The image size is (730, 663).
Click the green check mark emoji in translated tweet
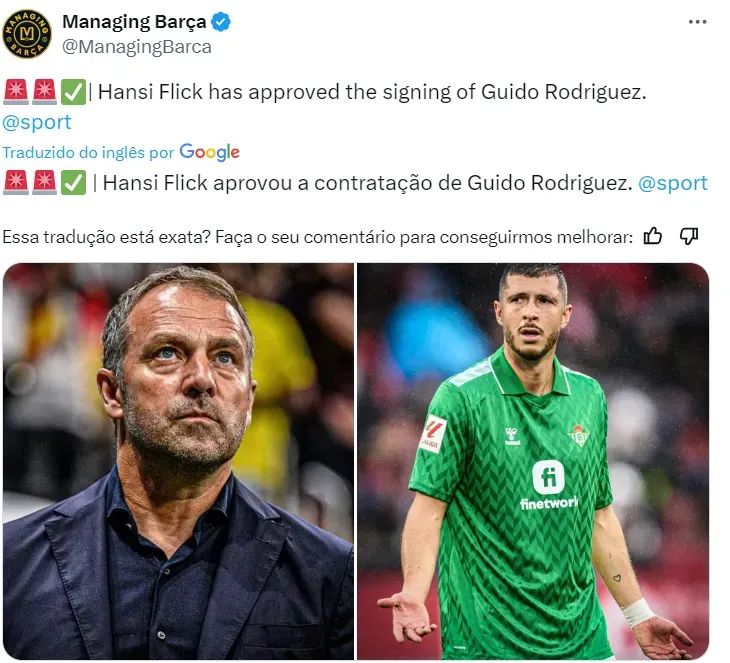(73, 183)
